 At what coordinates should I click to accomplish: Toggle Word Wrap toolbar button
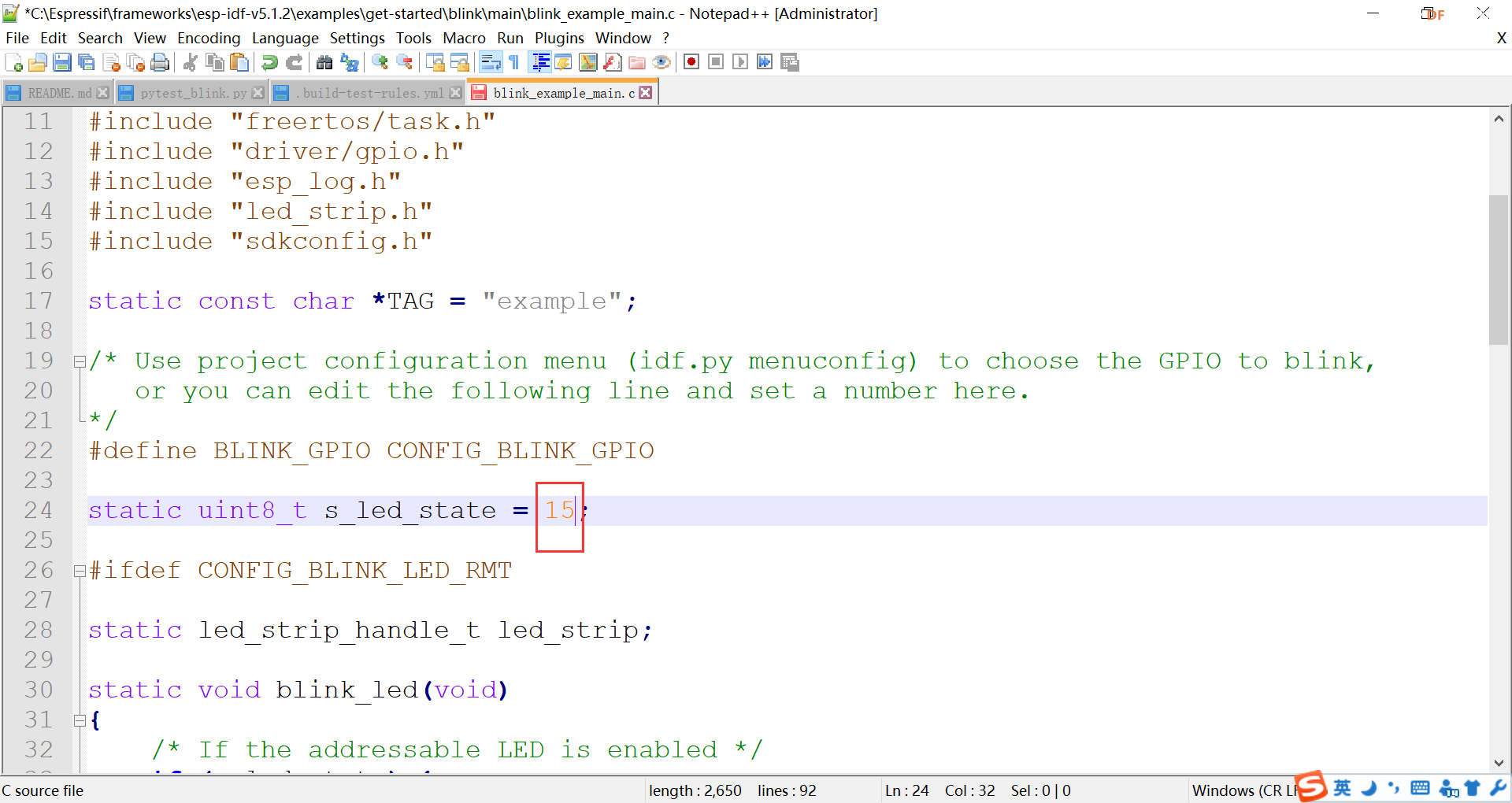(x=491, y=62)
